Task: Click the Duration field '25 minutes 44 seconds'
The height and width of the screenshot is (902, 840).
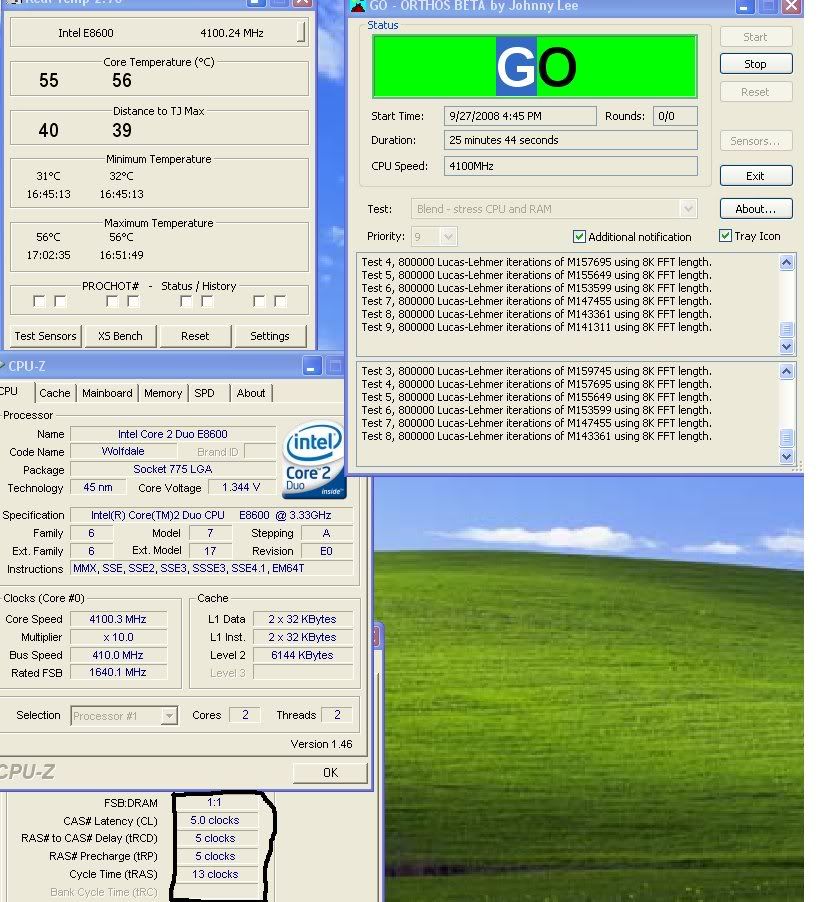Action: (571, 140)
